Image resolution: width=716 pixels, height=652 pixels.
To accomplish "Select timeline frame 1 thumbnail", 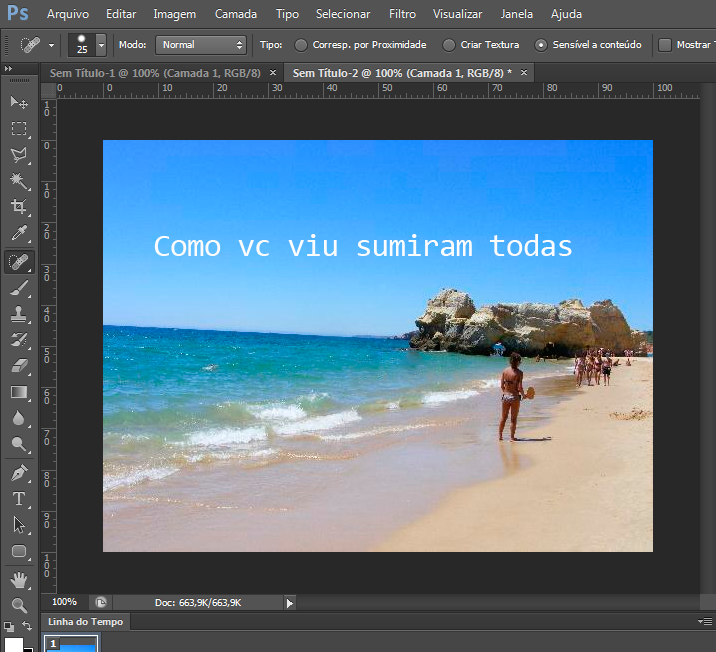I will [x=71, y=644].
